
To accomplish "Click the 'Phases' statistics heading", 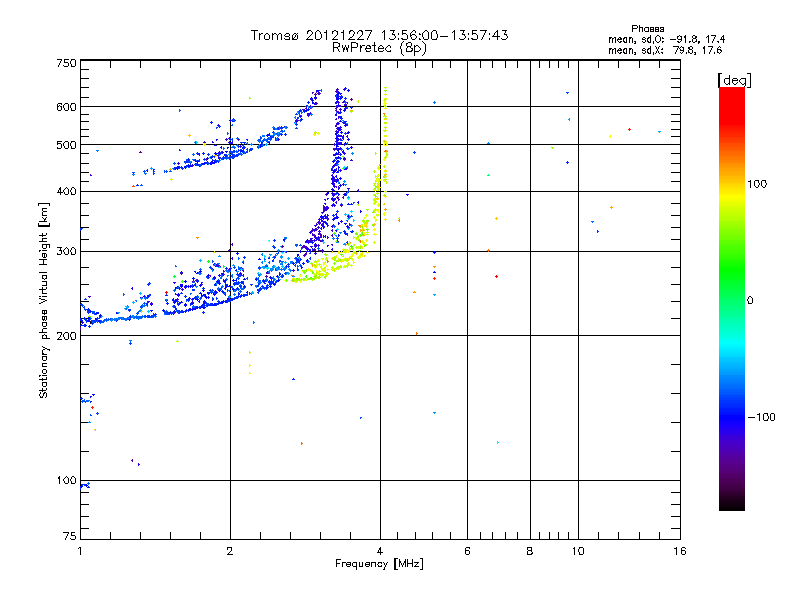I will point(647,29).
